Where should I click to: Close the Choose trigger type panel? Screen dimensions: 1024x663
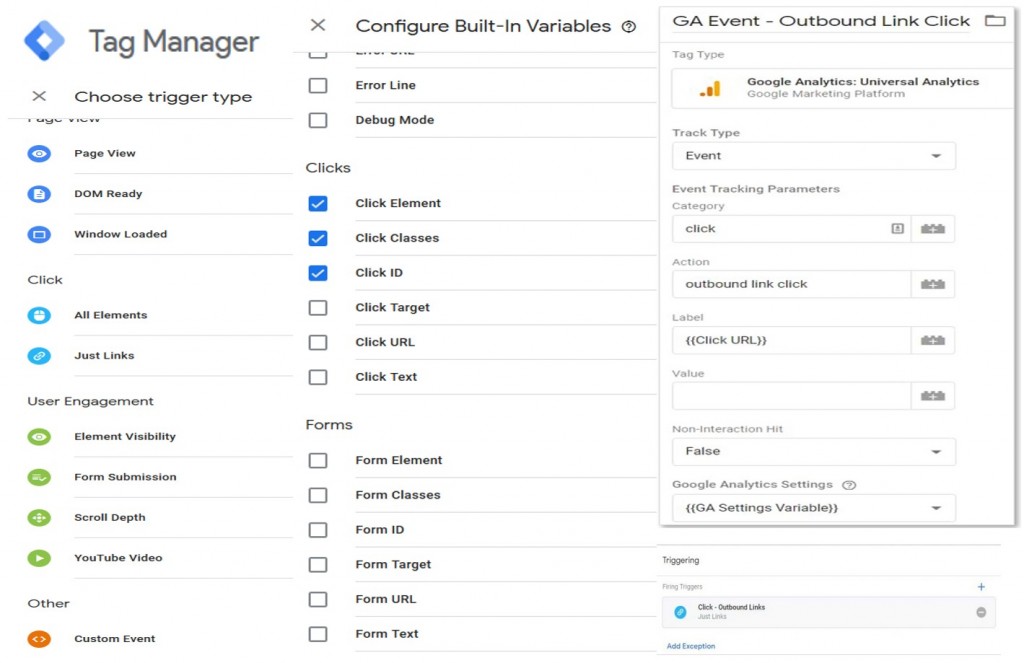pyautogui.click(x=39, y=96)
